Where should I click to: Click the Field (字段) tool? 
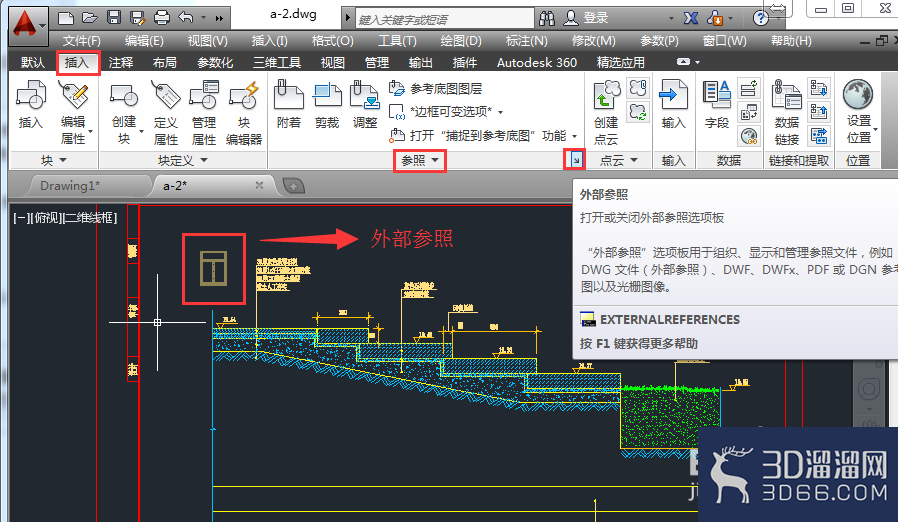click(x=716, y=104)
